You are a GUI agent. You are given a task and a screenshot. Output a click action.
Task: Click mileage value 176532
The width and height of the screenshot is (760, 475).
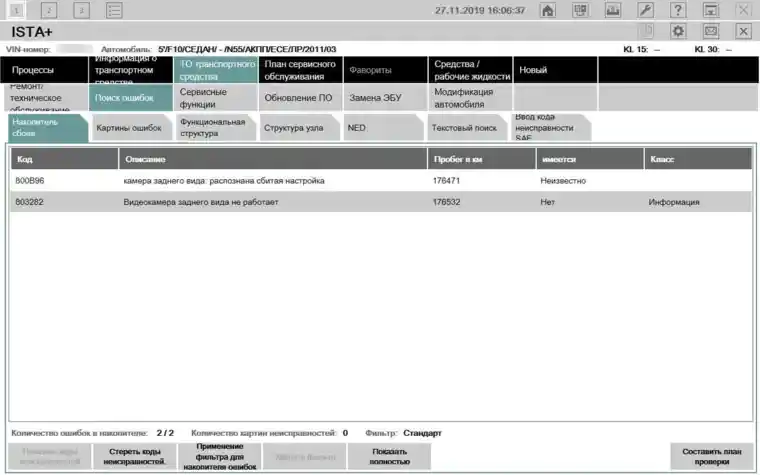point(446,202)
